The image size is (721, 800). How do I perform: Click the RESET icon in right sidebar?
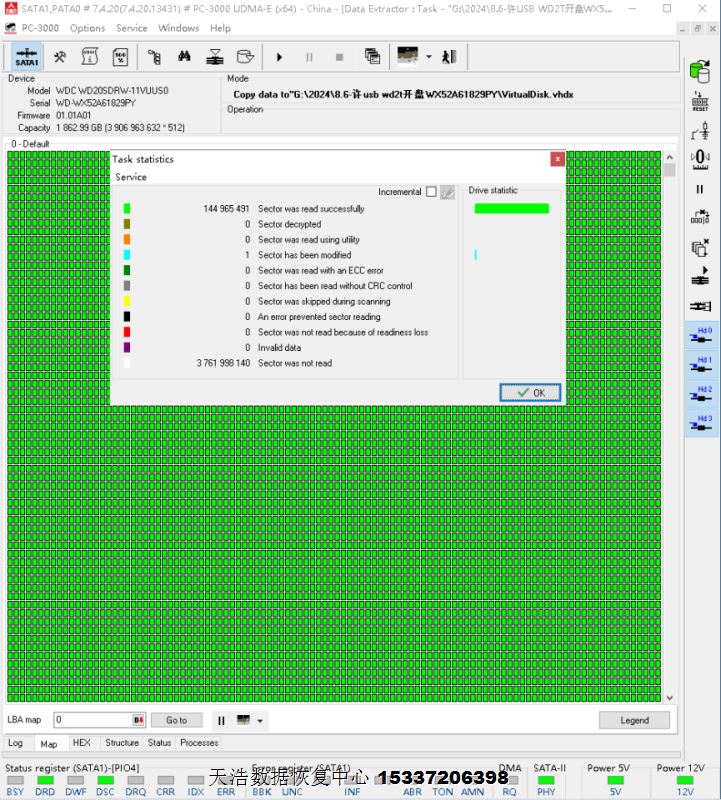(700, 100)
